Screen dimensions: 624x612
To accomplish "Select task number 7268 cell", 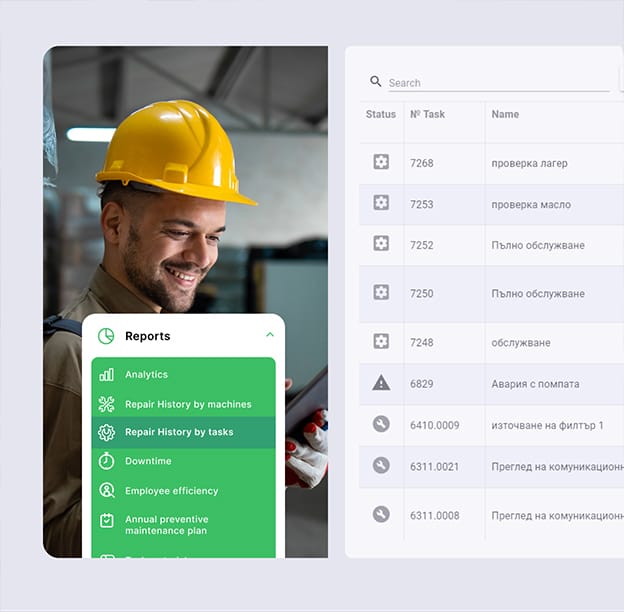I will click(x=421, y=163).
